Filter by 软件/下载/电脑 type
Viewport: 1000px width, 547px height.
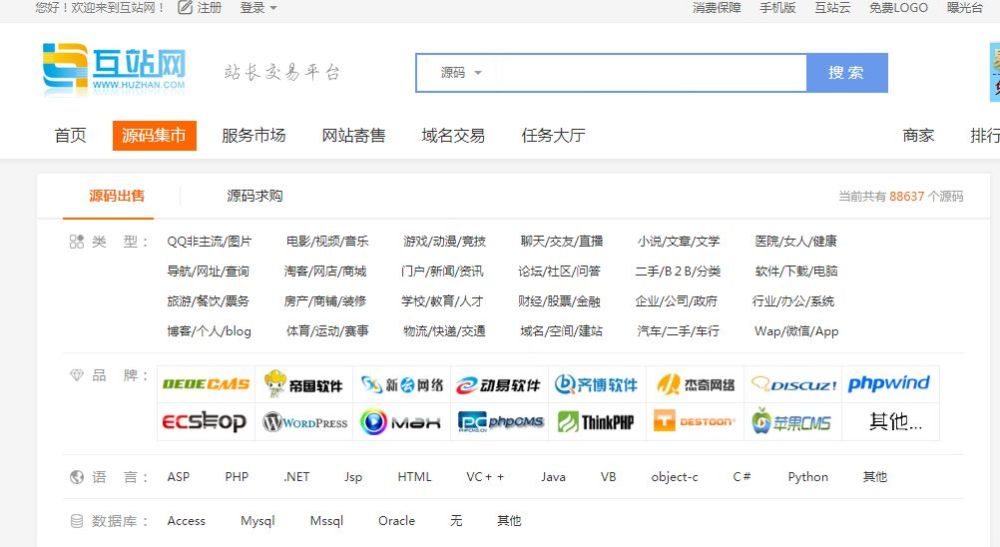coord(797,272)
